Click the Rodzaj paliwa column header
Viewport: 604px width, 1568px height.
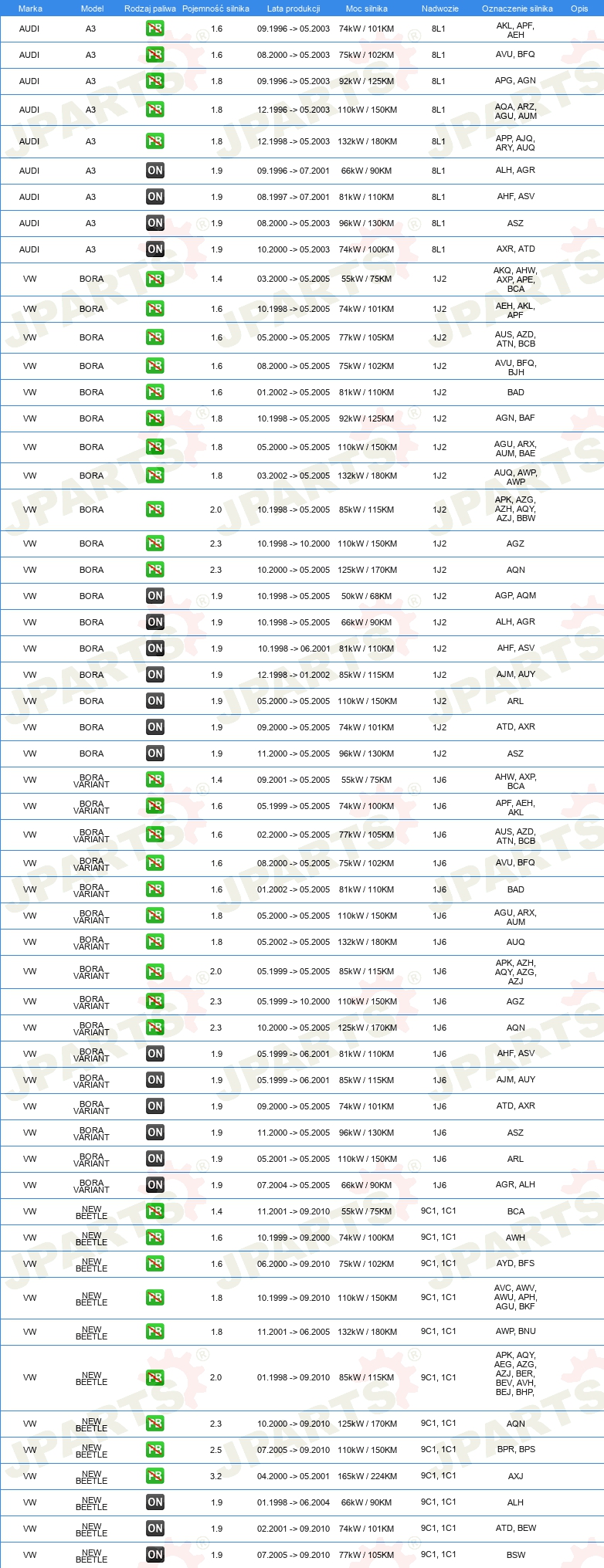point(150,8)
